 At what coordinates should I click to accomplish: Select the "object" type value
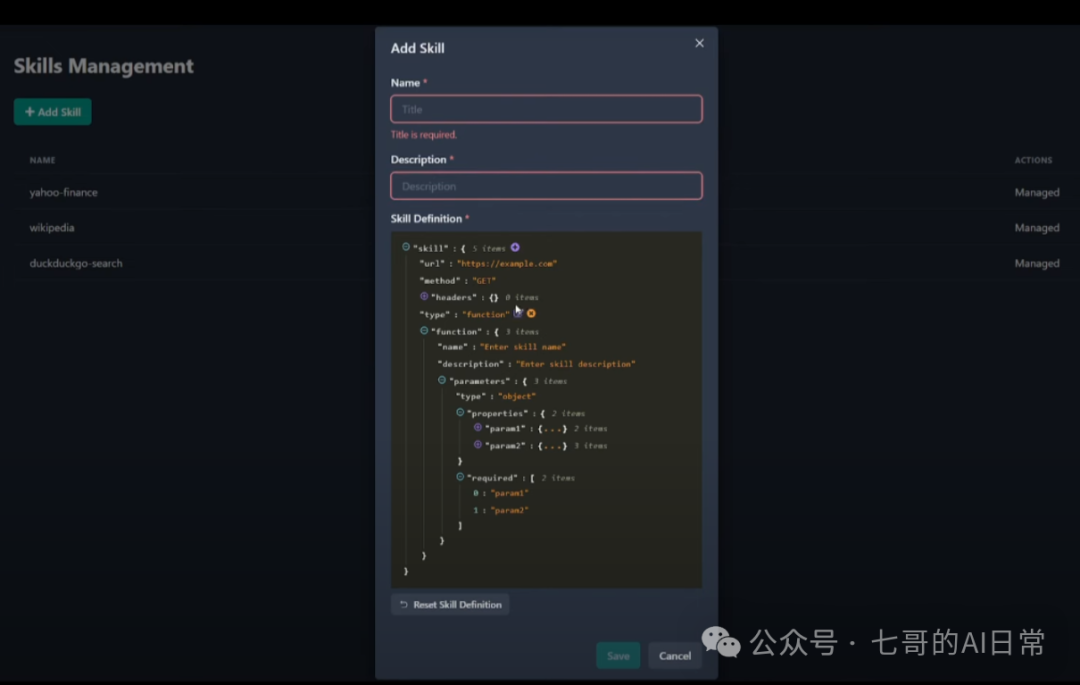tap(517, 397)
